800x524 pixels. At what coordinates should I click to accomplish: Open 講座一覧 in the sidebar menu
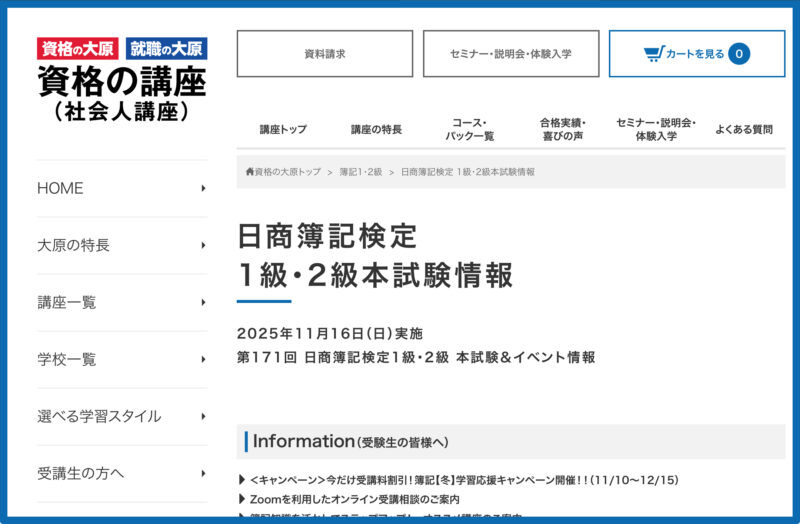coord(122,303)
